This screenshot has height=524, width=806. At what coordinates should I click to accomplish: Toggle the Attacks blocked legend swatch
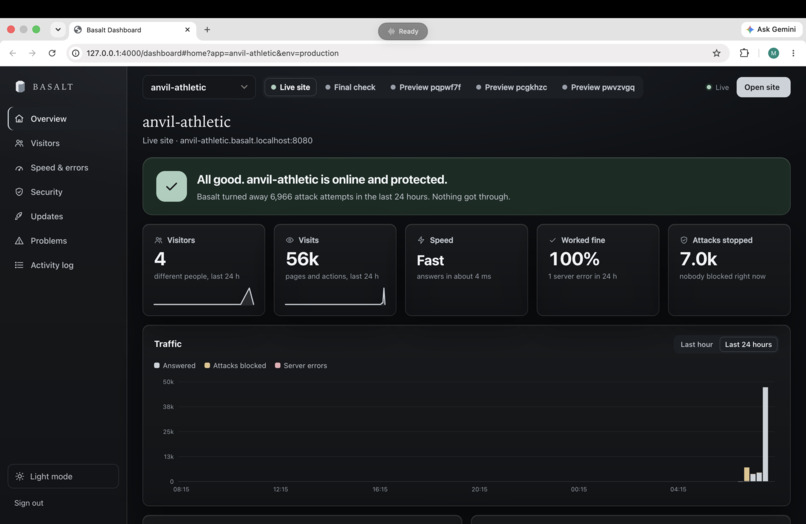coord(207,366)
